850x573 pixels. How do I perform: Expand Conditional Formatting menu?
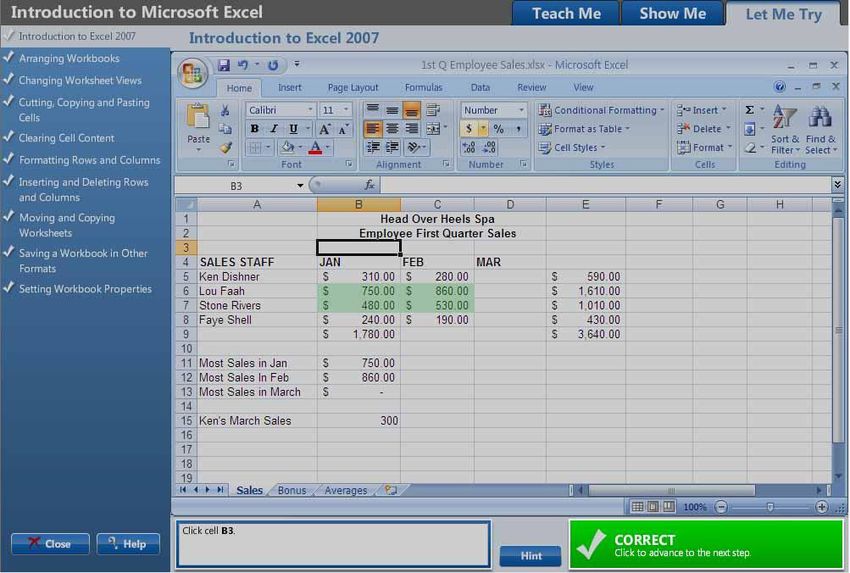click(601, 110)
